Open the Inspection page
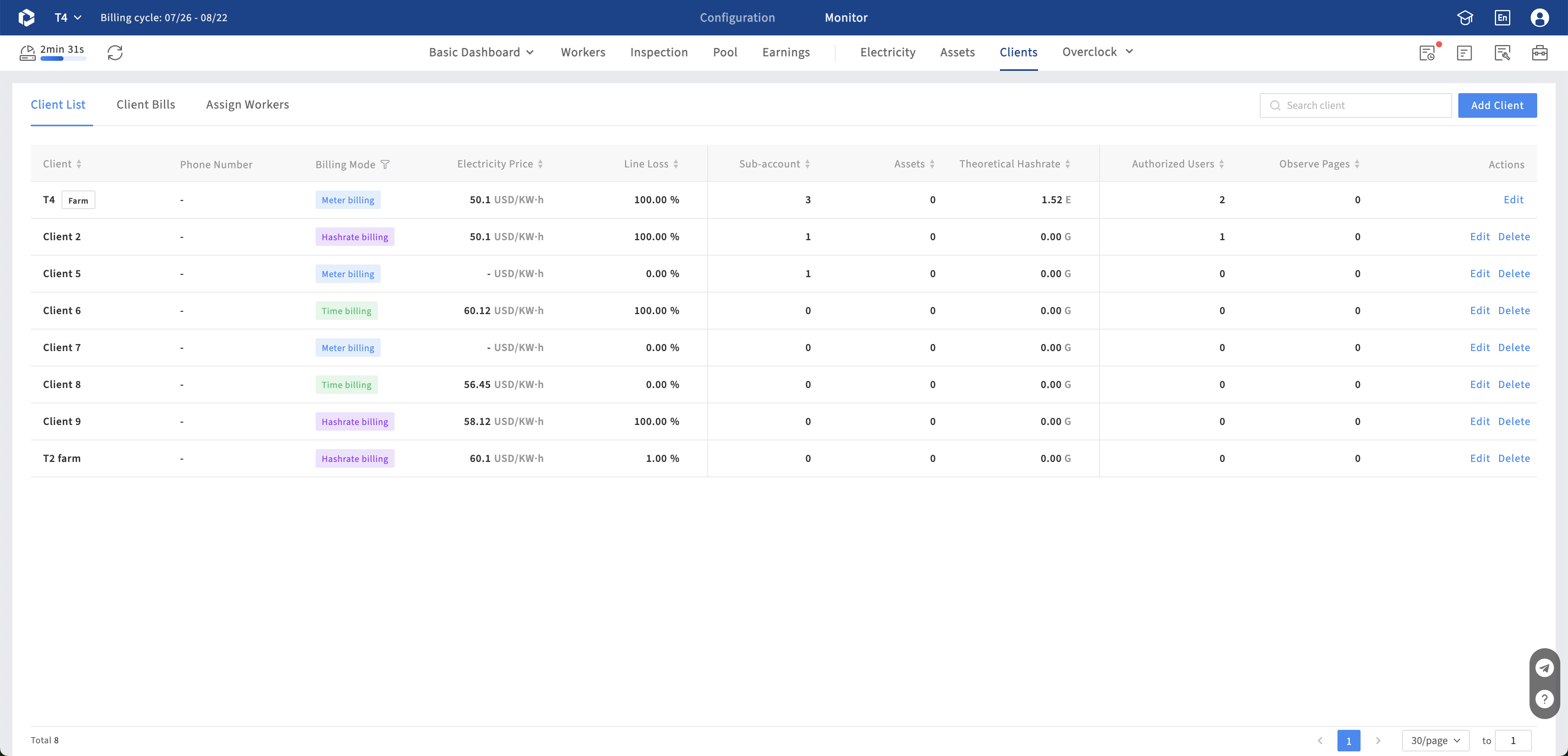 pyautogui.click(x=659, y=52)
